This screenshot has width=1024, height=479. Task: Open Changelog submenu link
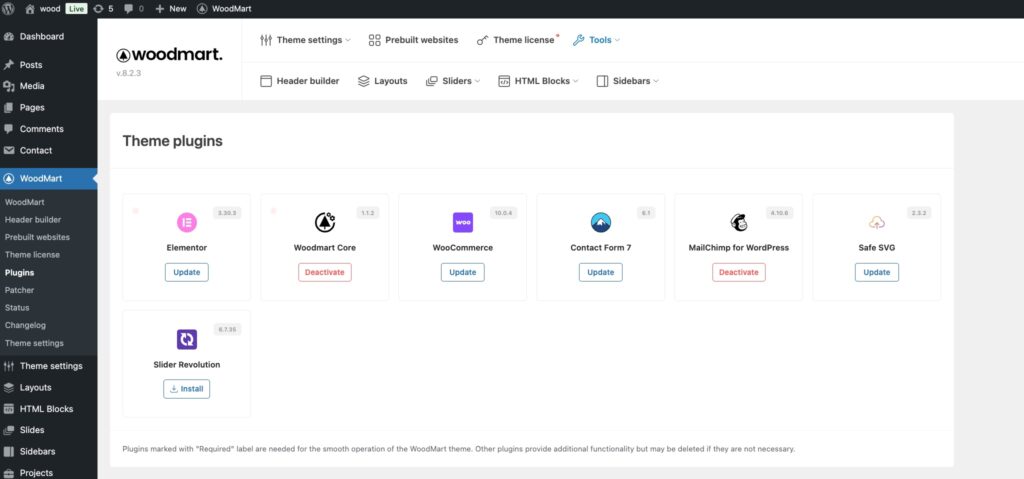pos(25,325)
